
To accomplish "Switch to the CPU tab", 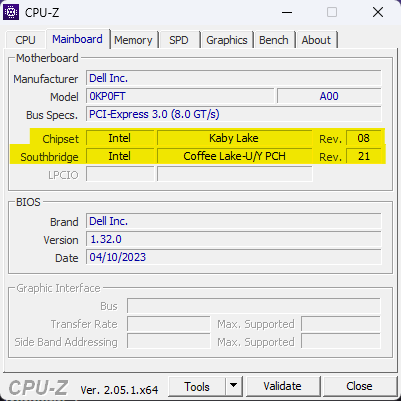I will pyautogui.click(x=25, y=40).
